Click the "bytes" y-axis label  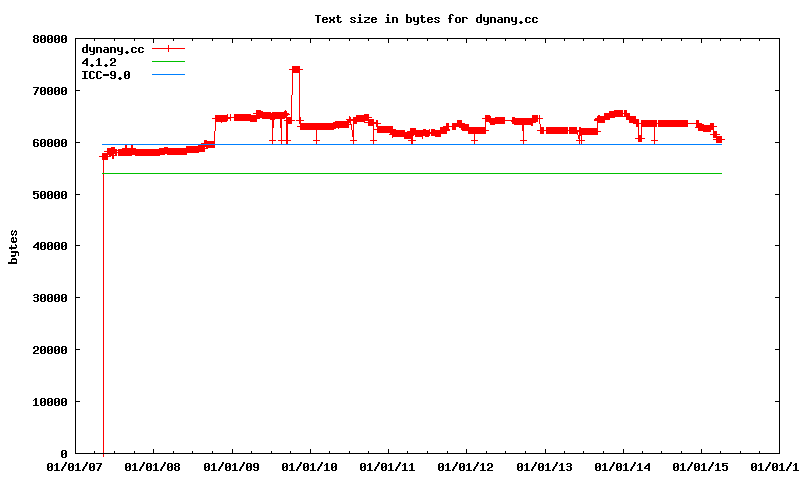point(14,246)
